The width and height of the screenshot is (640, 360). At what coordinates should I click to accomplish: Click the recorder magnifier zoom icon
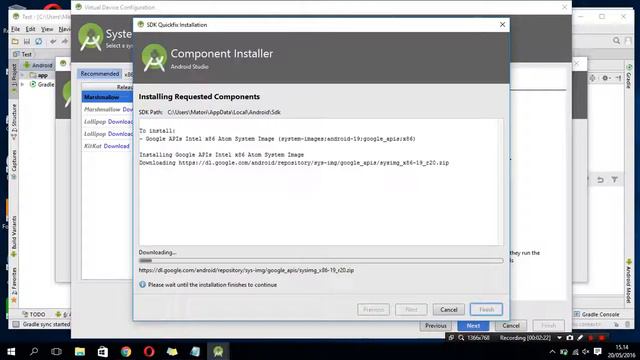click(461, 338)
